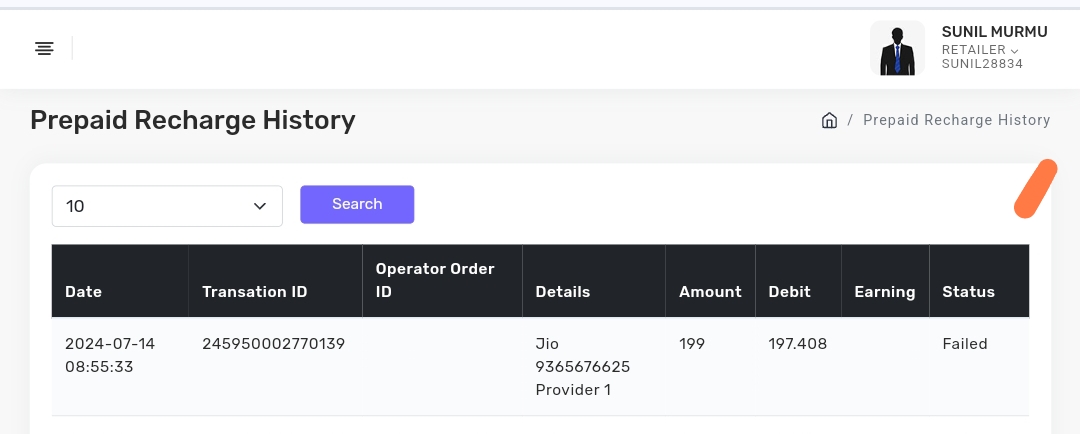Click the SUNIL MURMU user name
Screen dimensions: 1080x434
[994, 32]
